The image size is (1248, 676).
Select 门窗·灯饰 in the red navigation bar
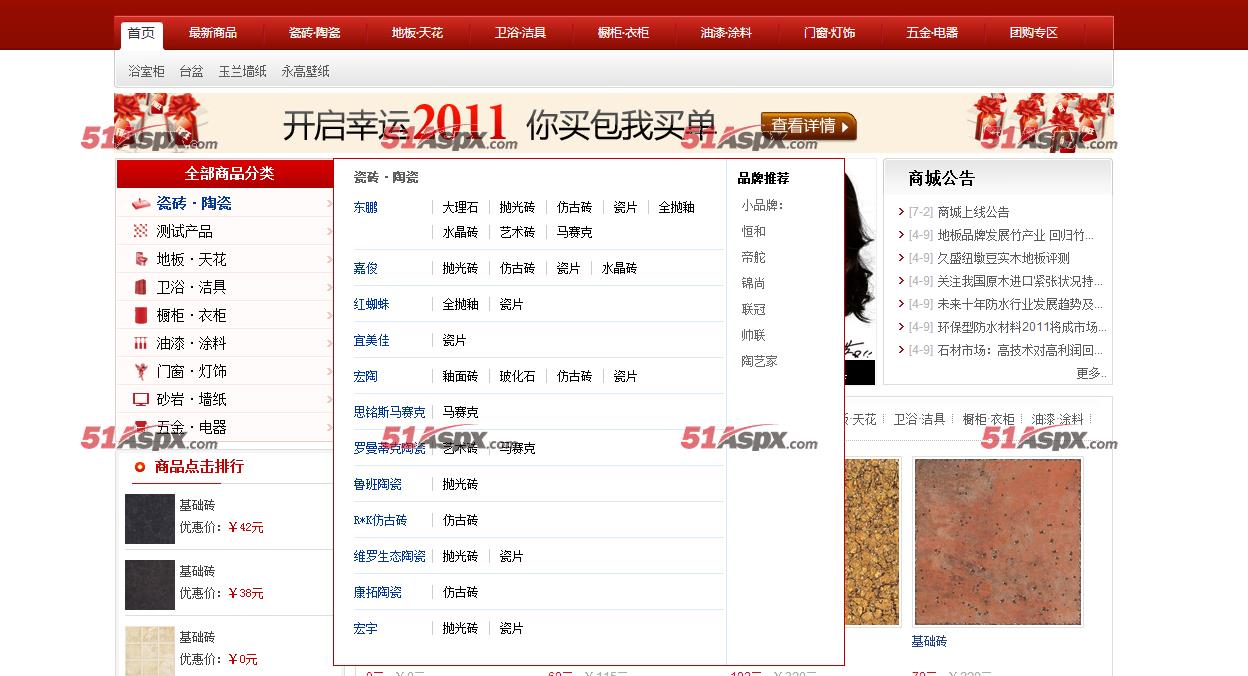point(830,33)
